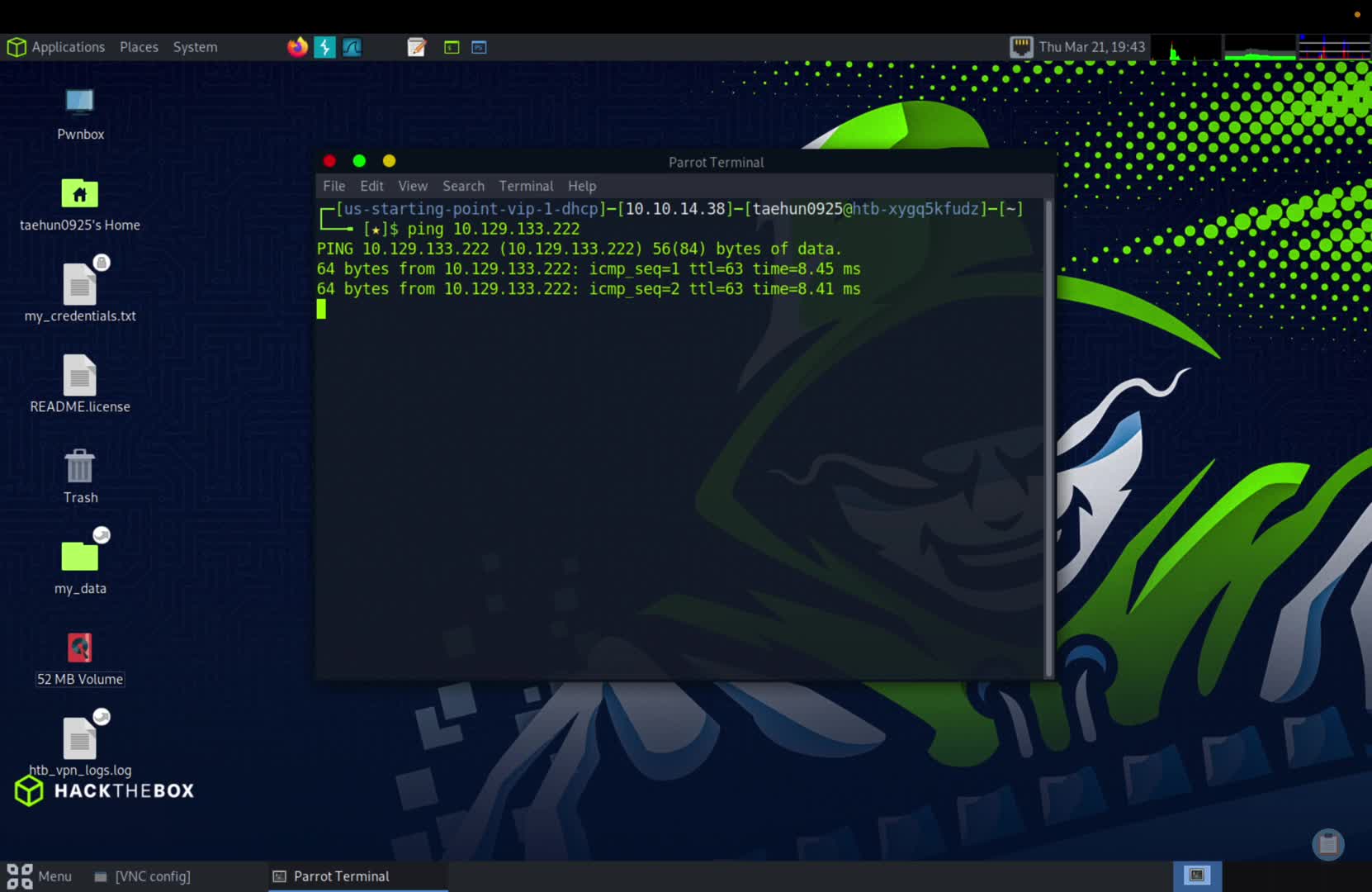Select my_credentials.txt file on desktop
Viewport: 1372px width, 892px height.
[80, 291]
